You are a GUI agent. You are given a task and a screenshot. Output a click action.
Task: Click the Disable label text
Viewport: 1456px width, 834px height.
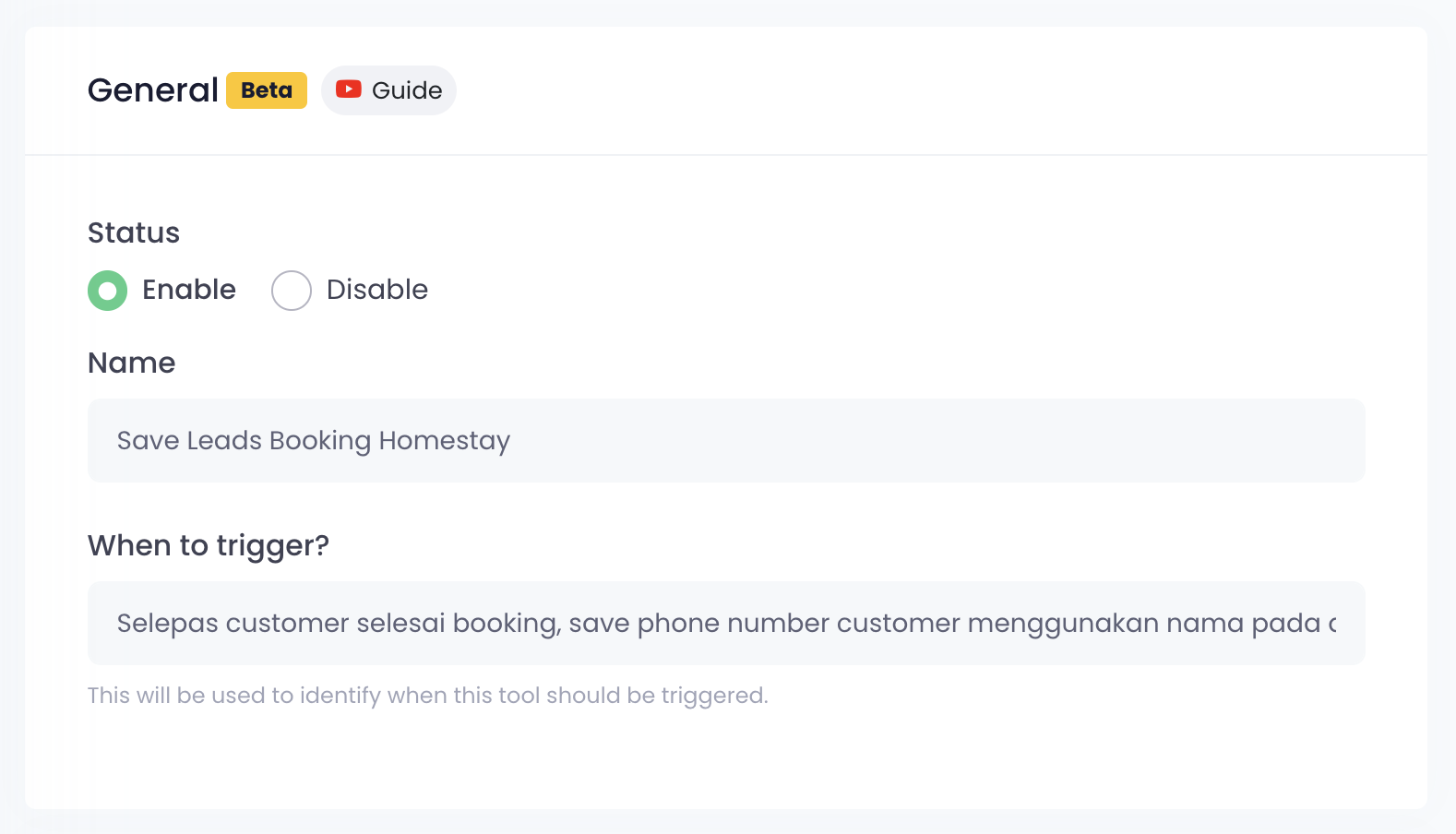click(x=377, y=290)
